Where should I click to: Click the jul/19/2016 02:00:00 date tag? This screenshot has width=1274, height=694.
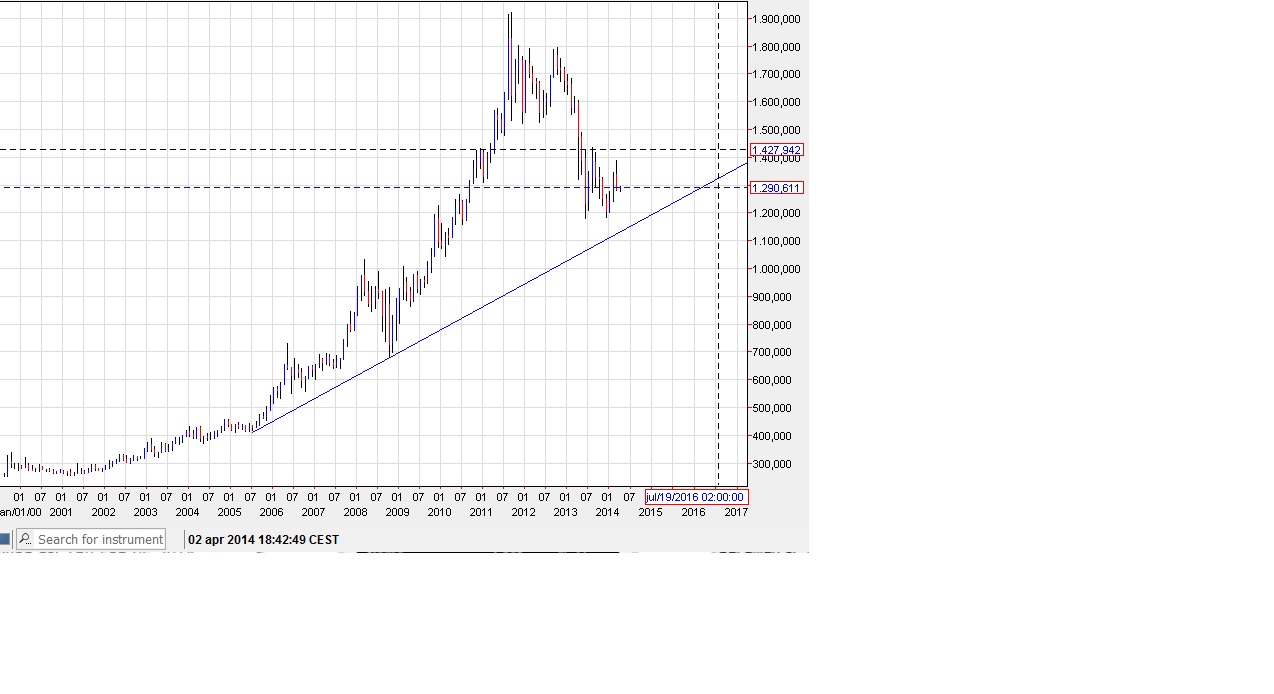696,497
